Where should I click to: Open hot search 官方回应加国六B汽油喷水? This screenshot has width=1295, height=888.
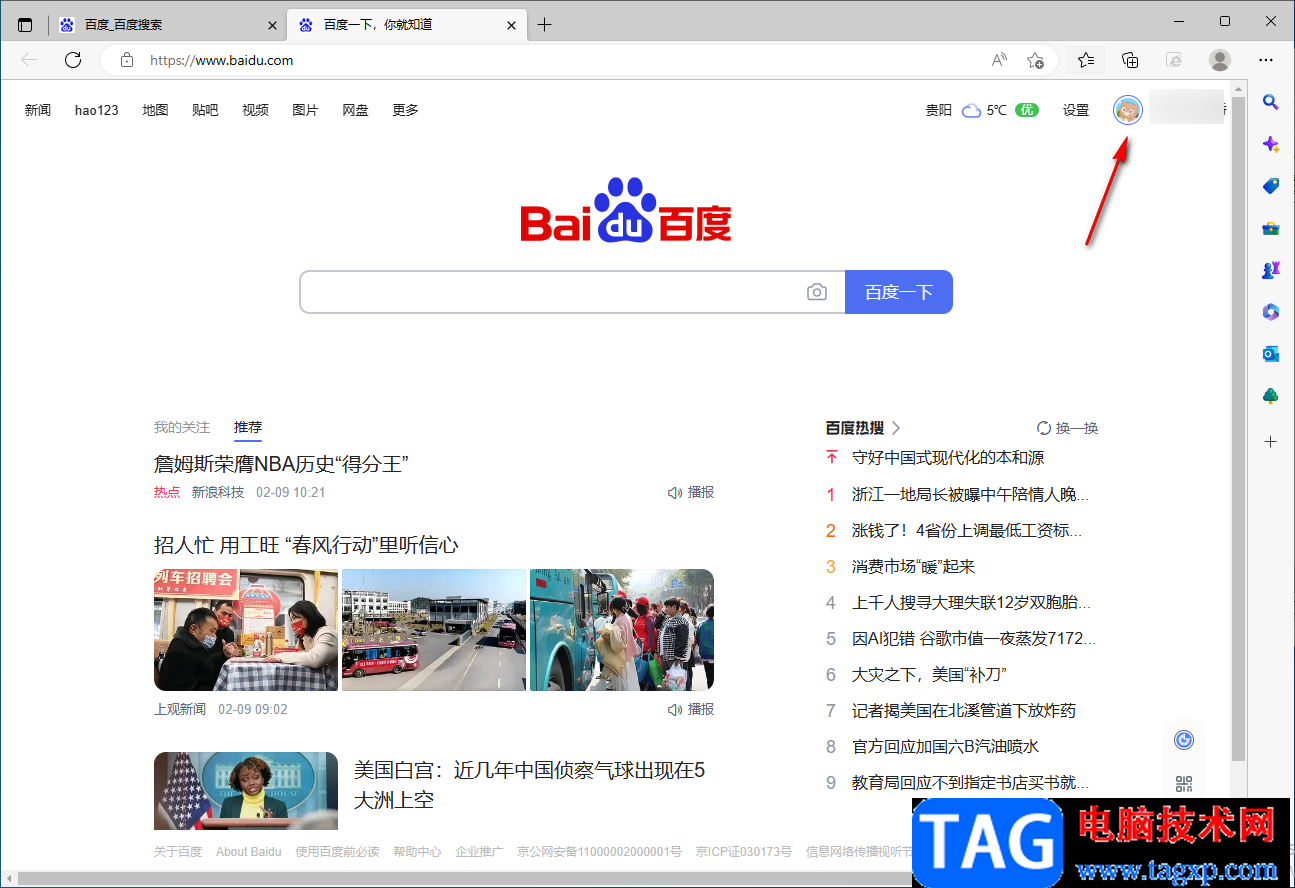pos(946,746)
